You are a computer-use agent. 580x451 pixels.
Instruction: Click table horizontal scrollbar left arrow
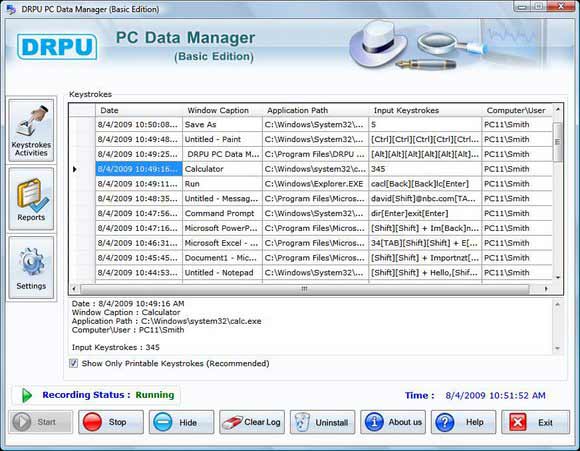[x=74, y=289]
